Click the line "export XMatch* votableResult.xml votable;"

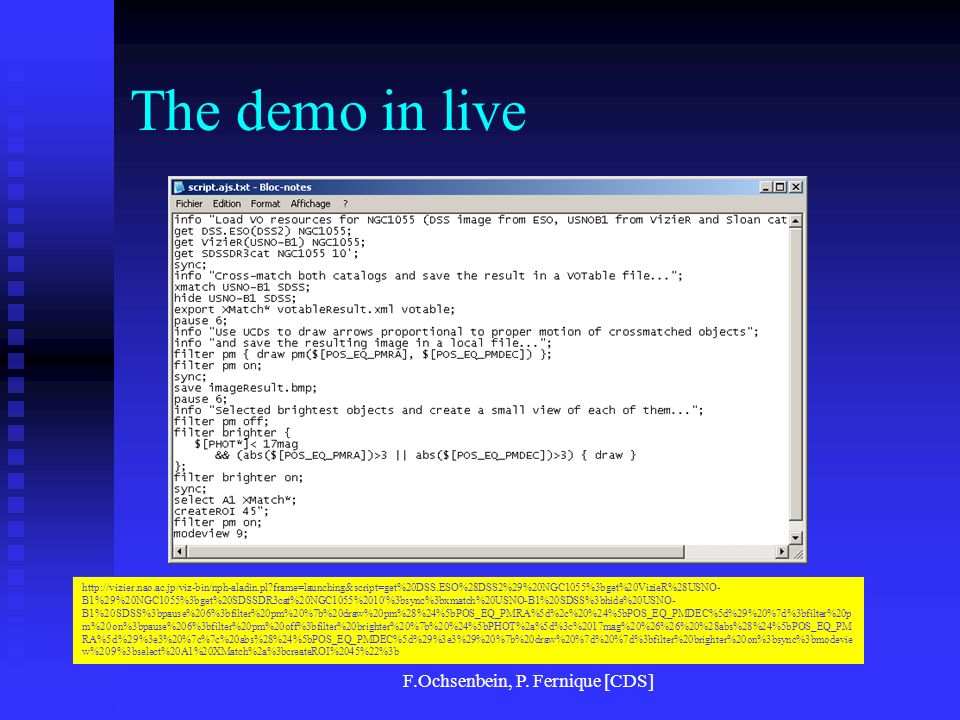pyautogui.click(x=314, y=310)
